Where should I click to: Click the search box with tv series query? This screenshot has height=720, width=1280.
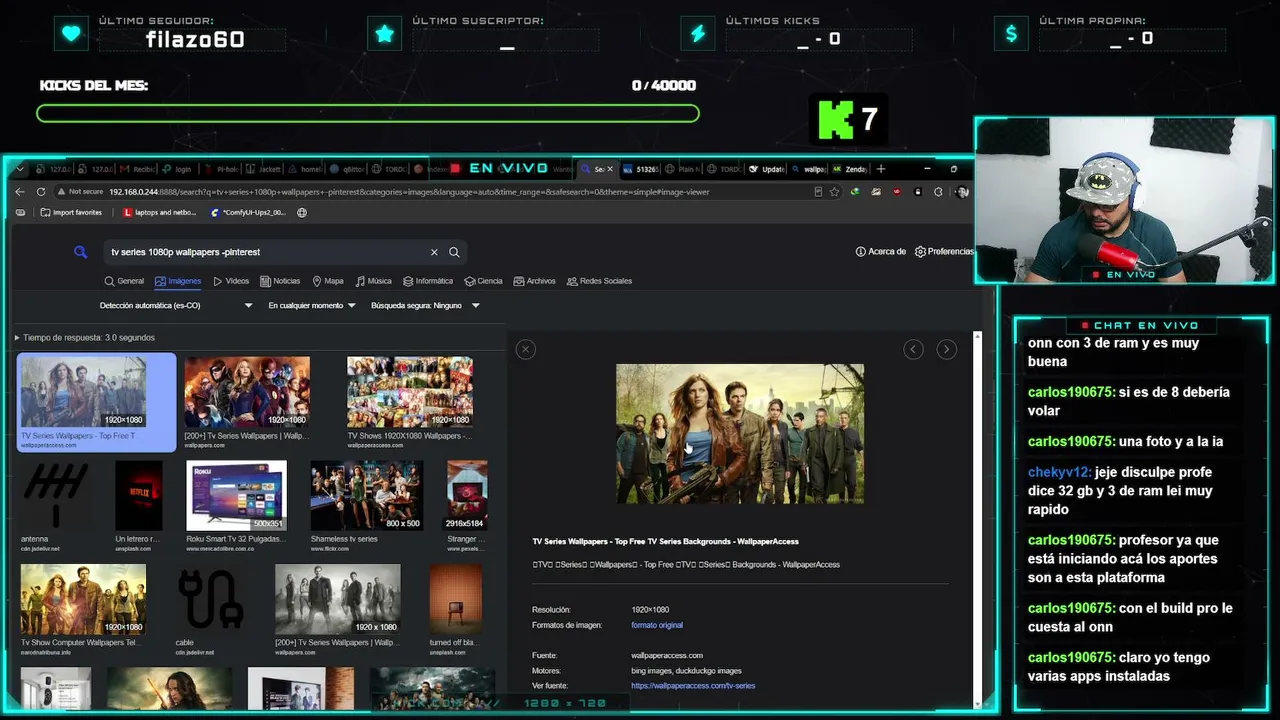(x=268, y=252)
